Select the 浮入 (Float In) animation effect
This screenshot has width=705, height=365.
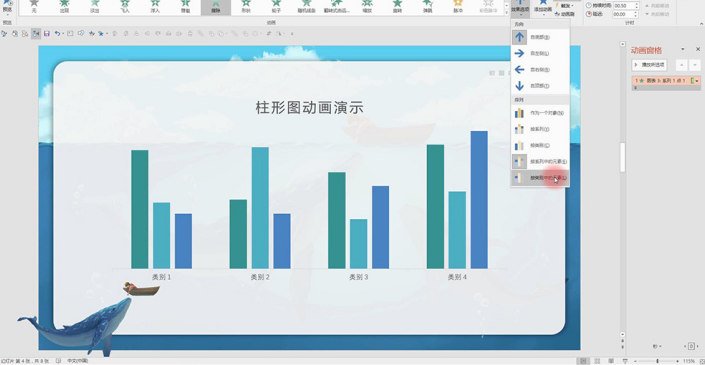155,7
